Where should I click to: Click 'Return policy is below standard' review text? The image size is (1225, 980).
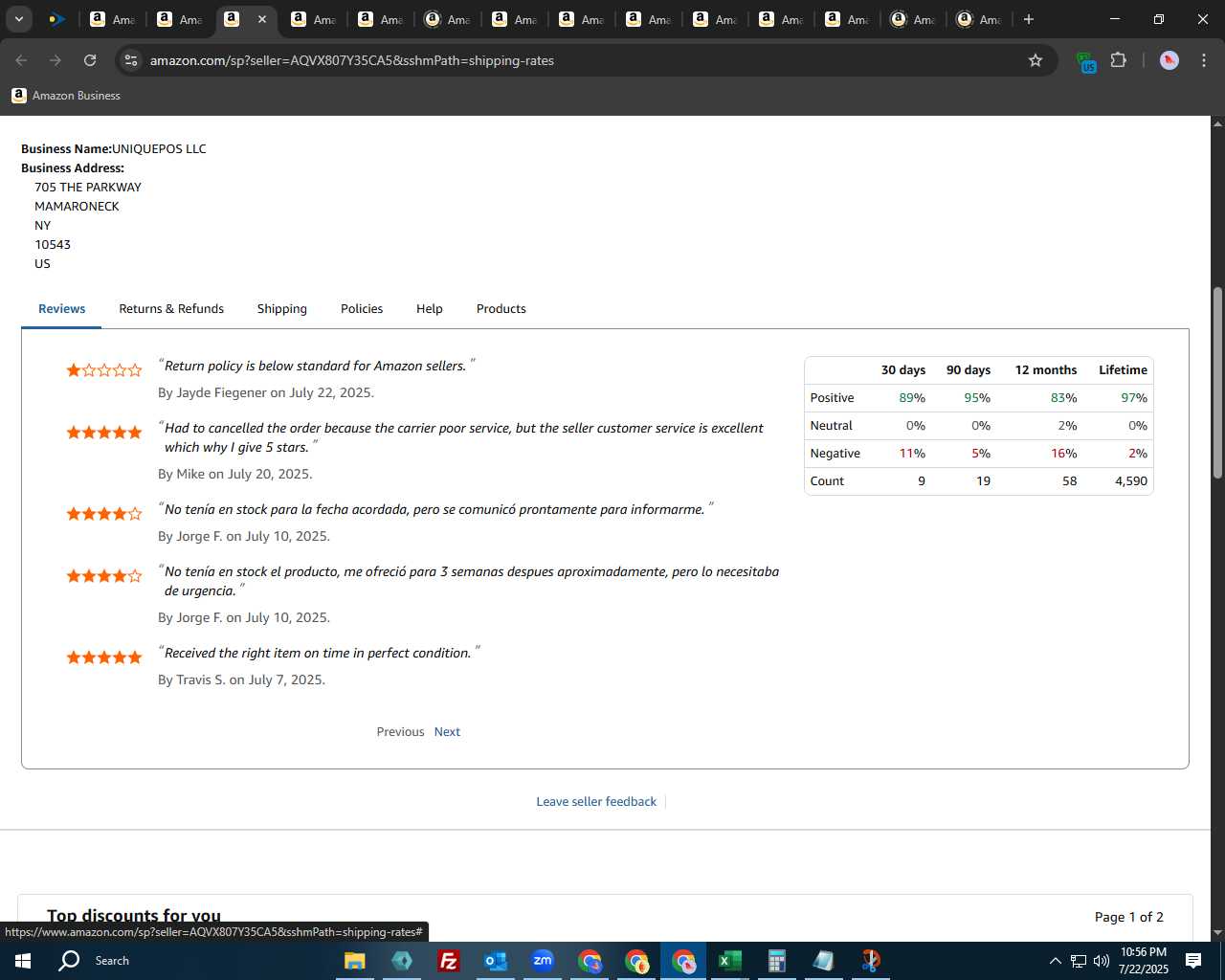316,366
